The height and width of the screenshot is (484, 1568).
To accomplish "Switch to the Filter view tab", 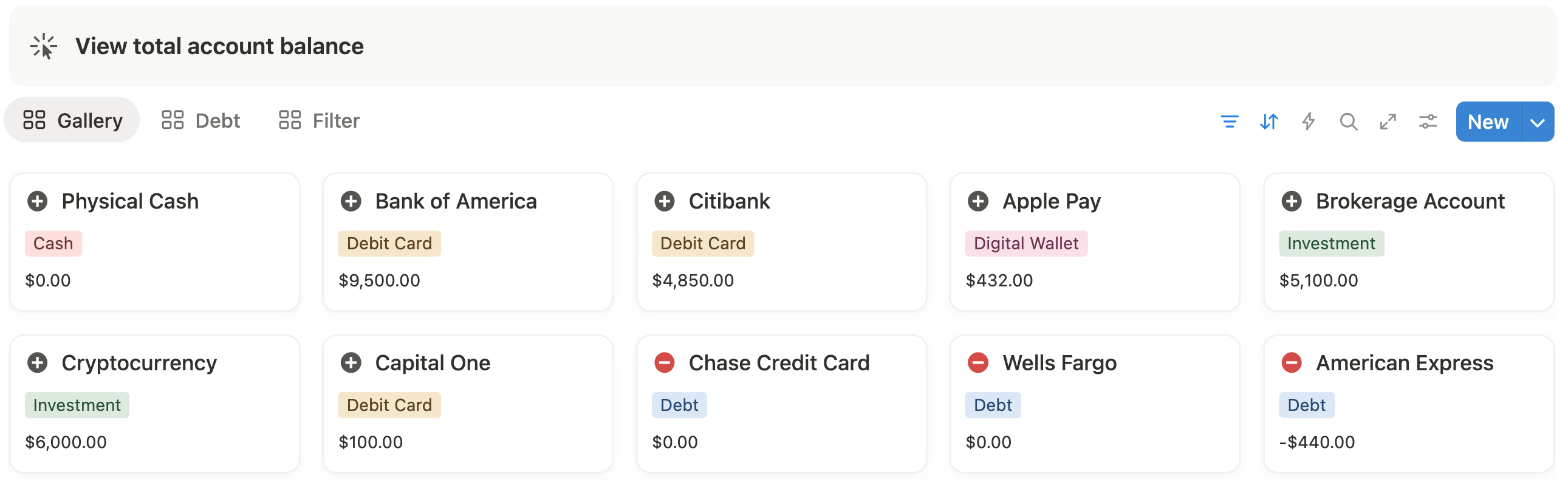I will point(319,120).
